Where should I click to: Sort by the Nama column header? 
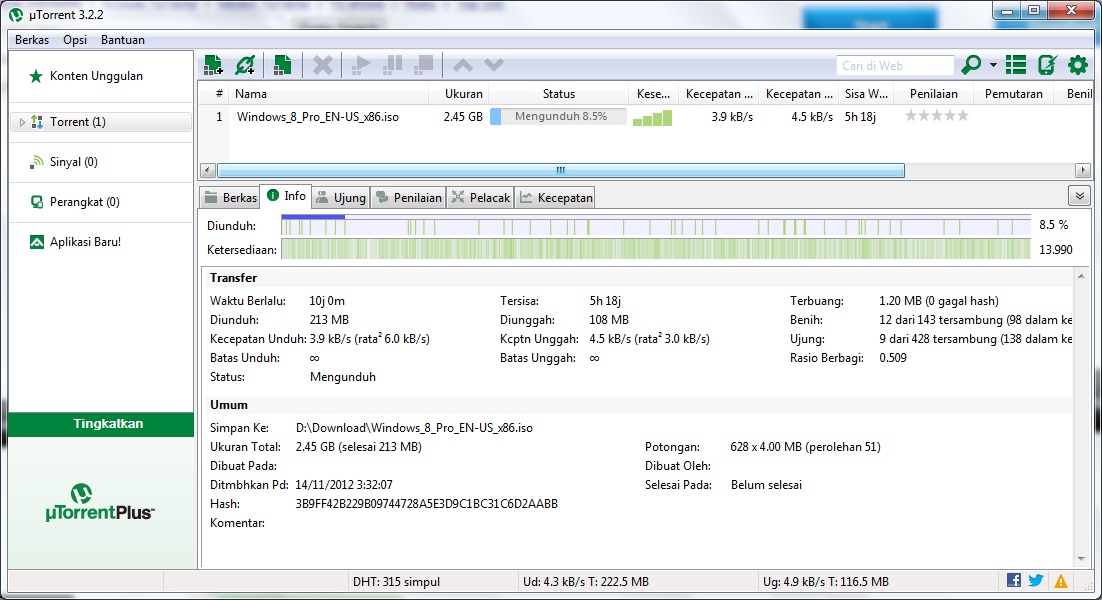(329, 94)
